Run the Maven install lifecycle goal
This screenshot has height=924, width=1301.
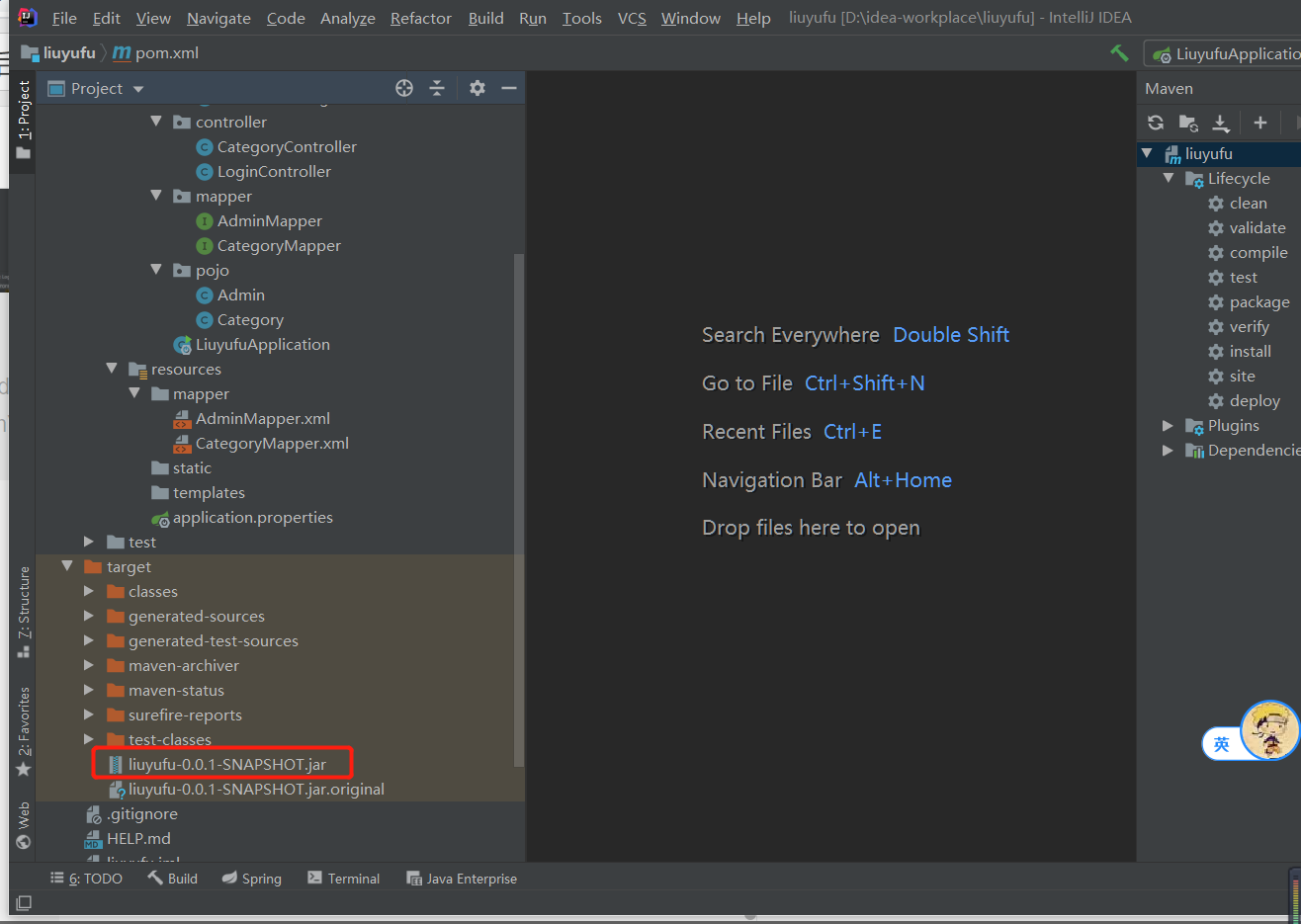(1250, 351)
